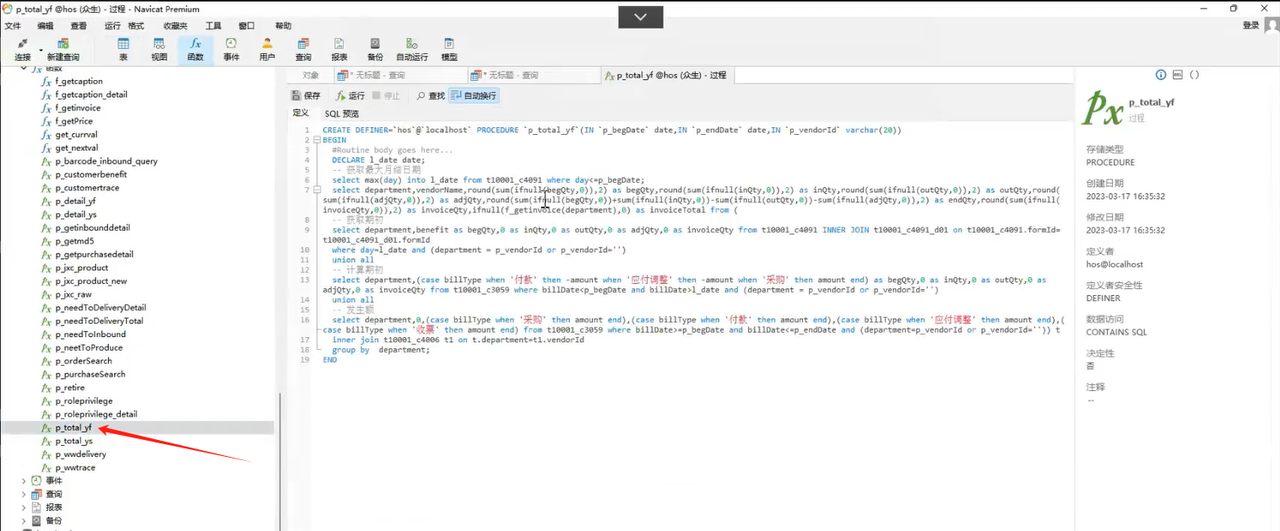Select p_total_ys procedure
1280x531 pixels.
(x=74, y=441)
